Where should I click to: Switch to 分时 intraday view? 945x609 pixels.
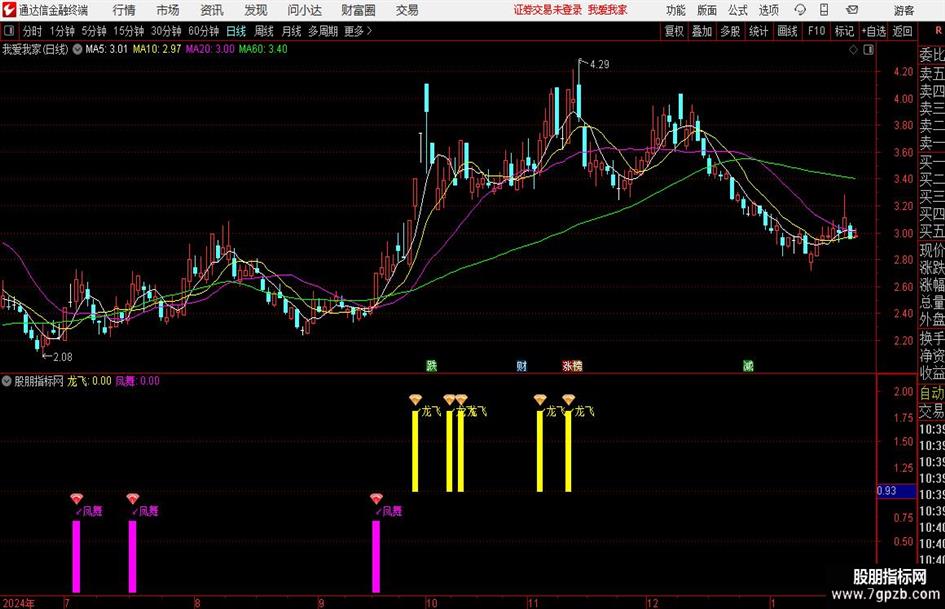(33, 31)
